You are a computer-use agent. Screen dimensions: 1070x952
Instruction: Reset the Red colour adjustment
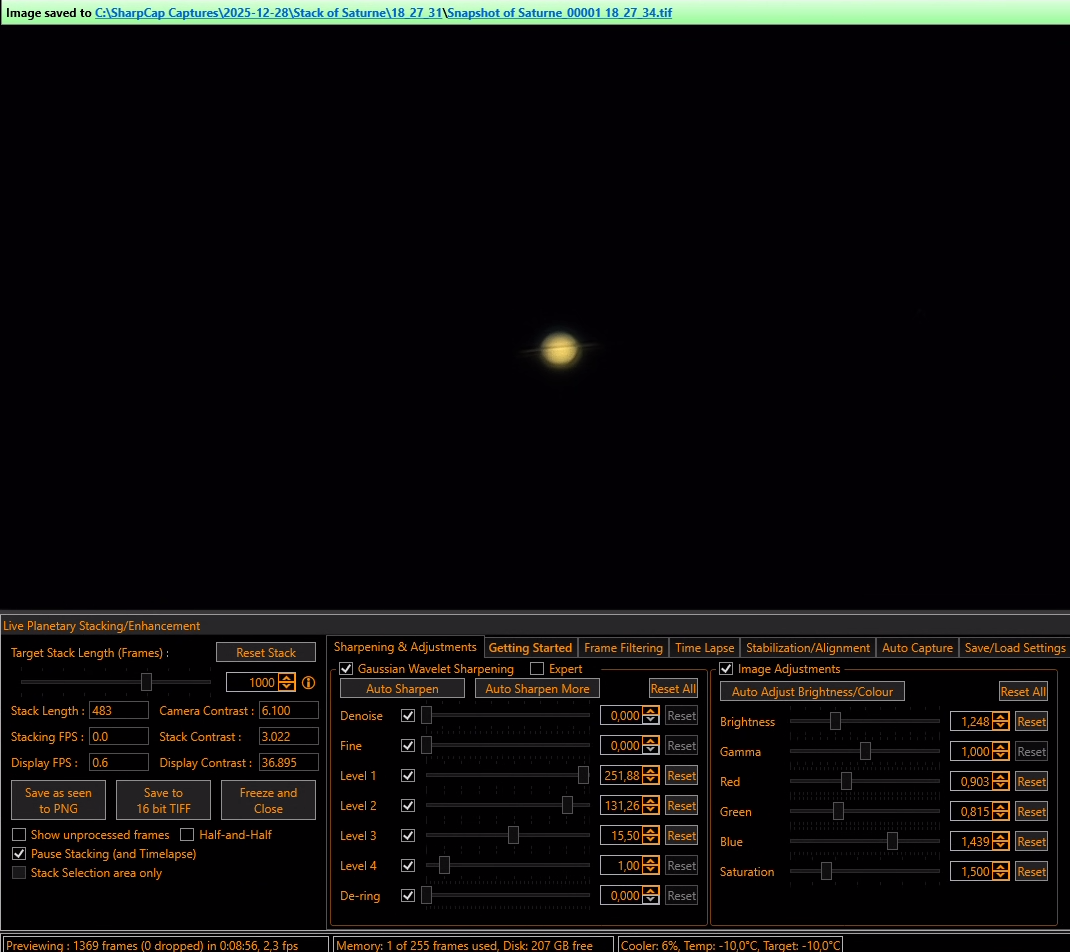click(x=1031, y=781)
